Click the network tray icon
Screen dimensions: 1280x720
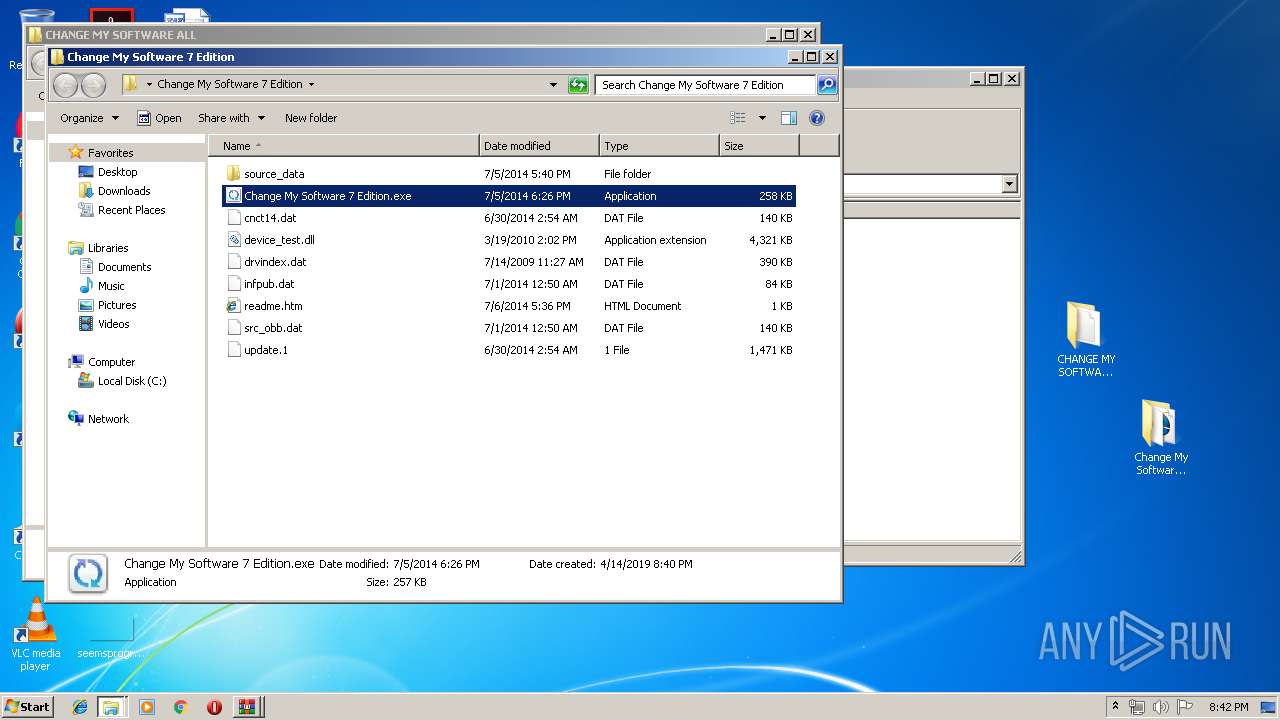tap(1137, 707)
